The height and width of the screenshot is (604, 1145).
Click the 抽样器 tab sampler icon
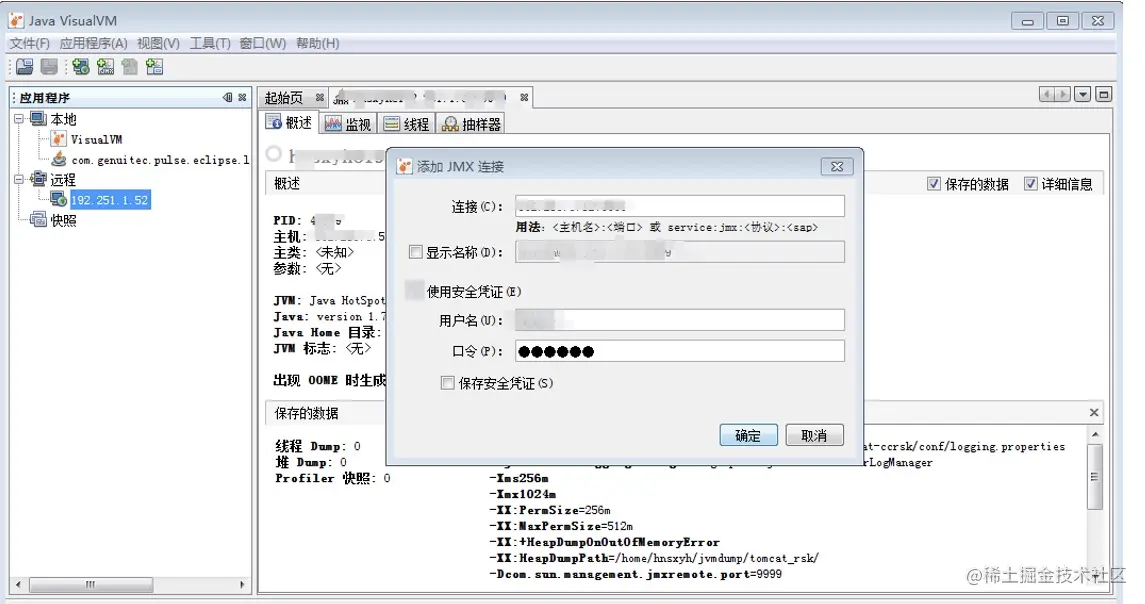(451, 124)
